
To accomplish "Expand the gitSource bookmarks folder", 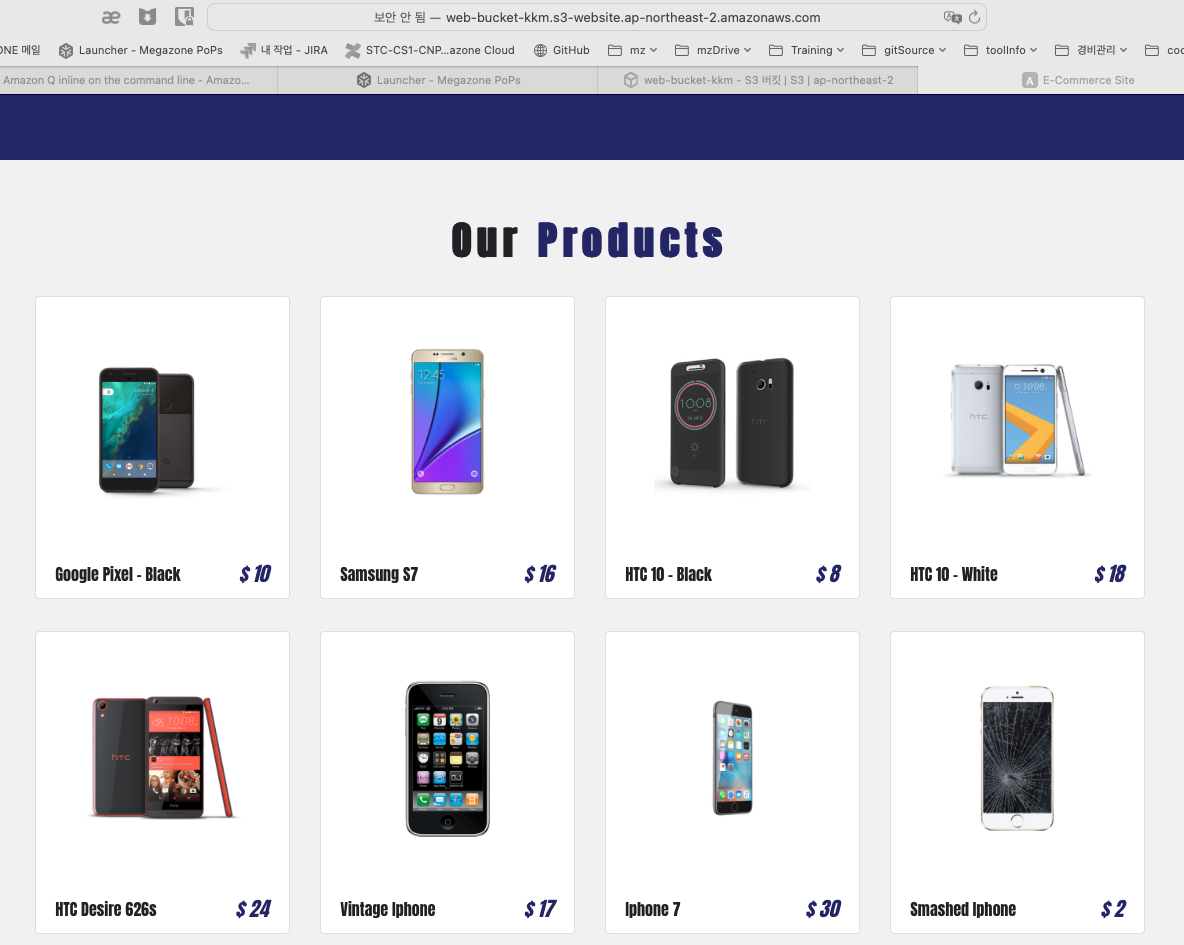I will 904,50.
